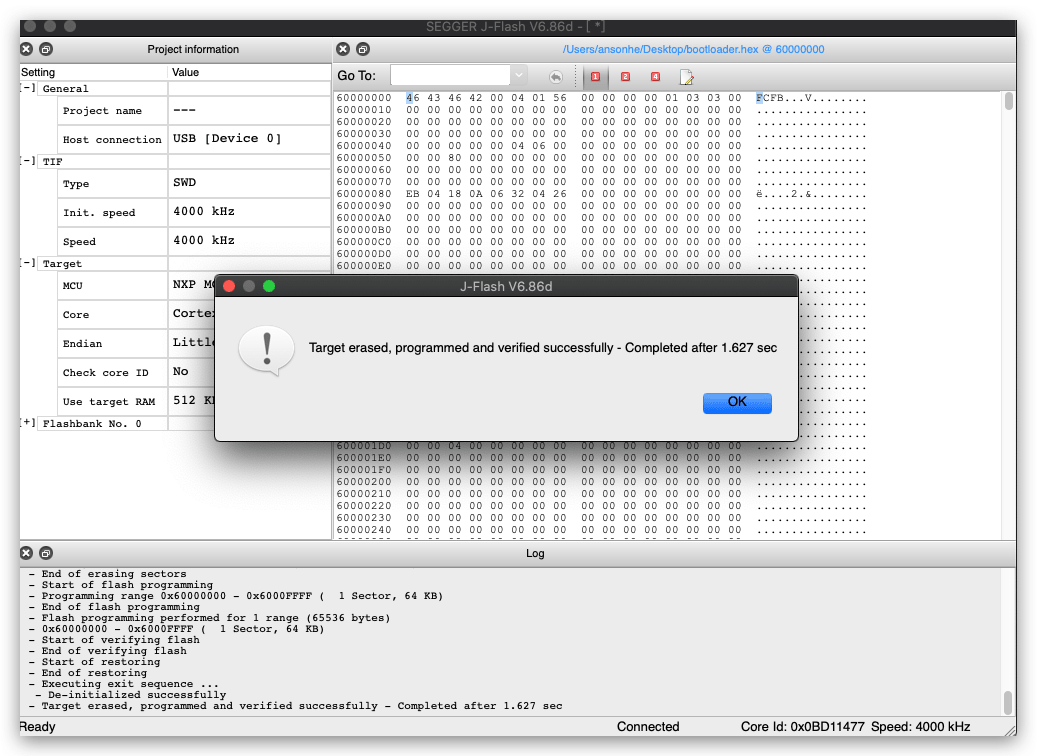Undock the Log panel
Viewport: 1037px width, 756px height.
[46, 553]
